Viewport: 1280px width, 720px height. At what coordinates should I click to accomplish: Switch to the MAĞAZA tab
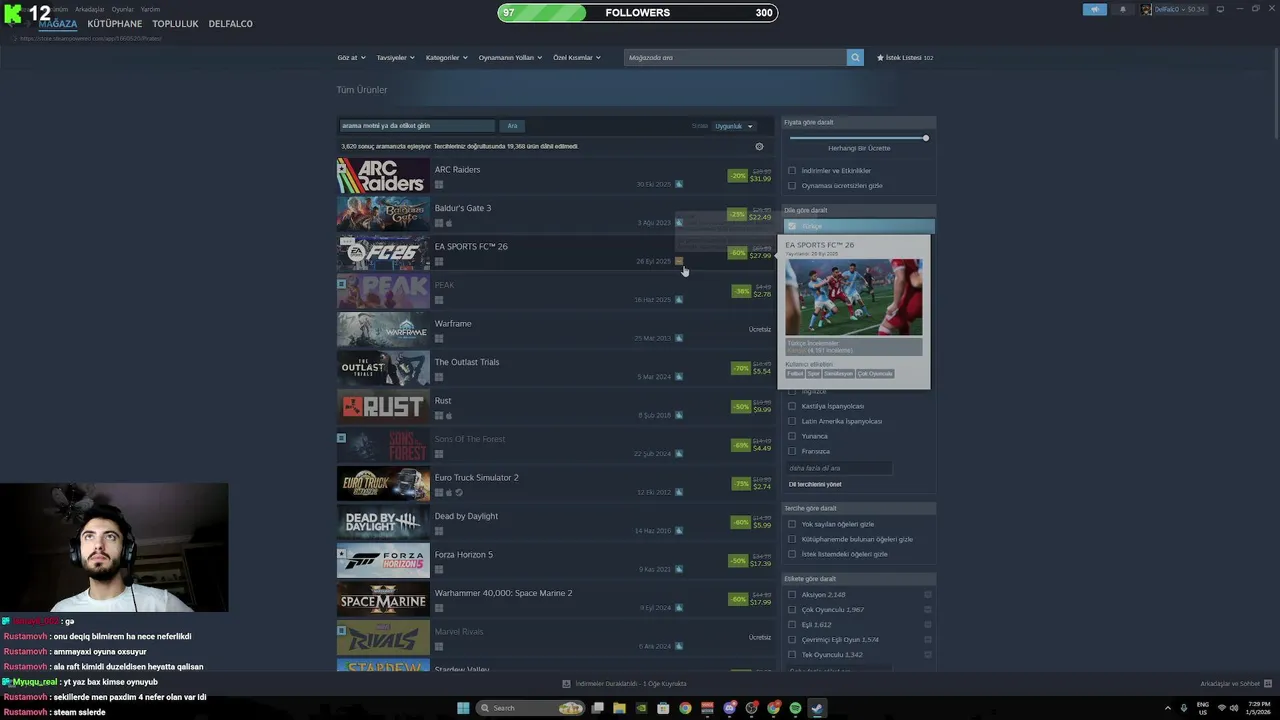pyautogui.click(x=58, y=24)
